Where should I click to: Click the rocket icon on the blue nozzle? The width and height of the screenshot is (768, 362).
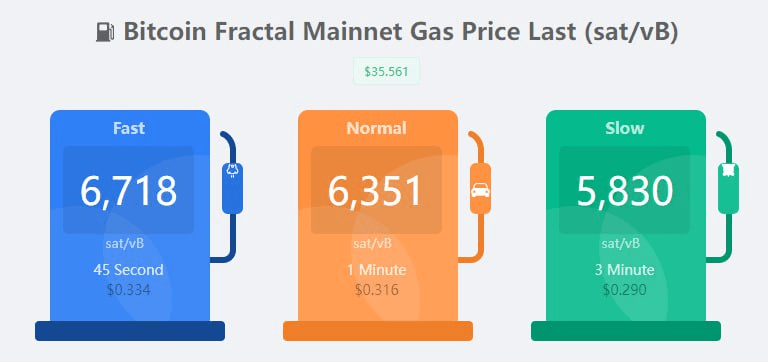pyautogui.click(x=232, y=171)
